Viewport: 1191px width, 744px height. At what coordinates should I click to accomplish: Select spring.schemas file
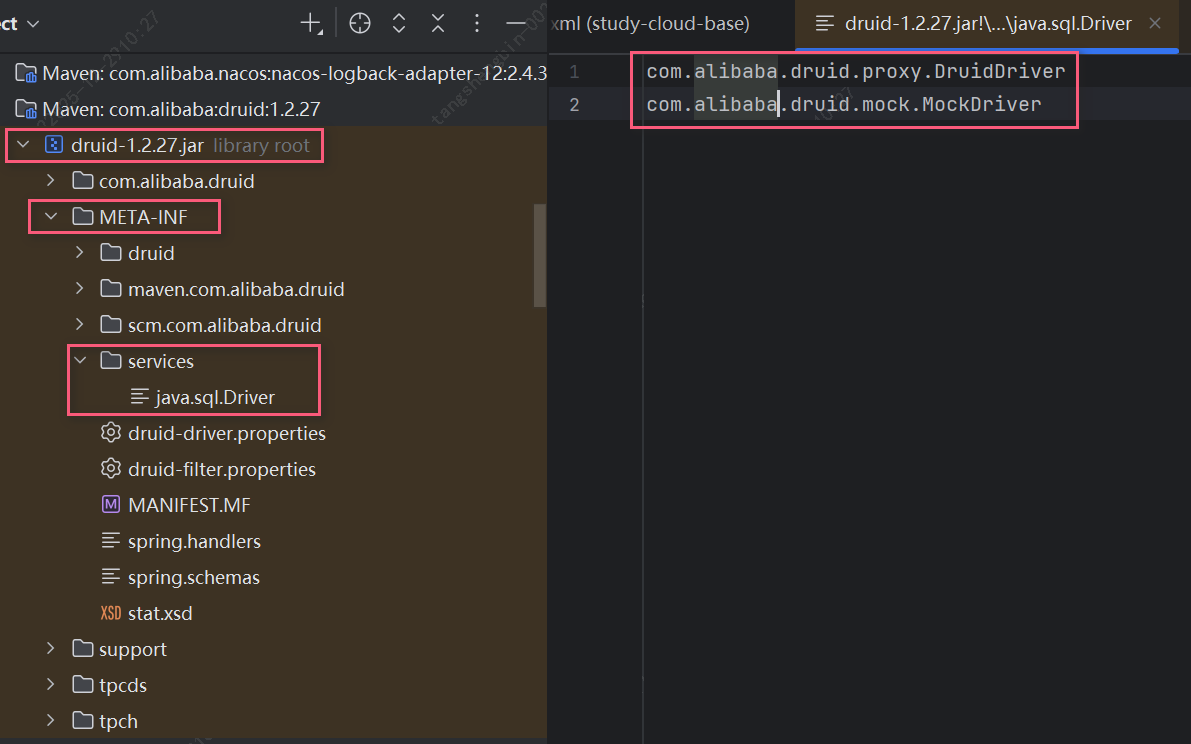click(x=194, y=577)
